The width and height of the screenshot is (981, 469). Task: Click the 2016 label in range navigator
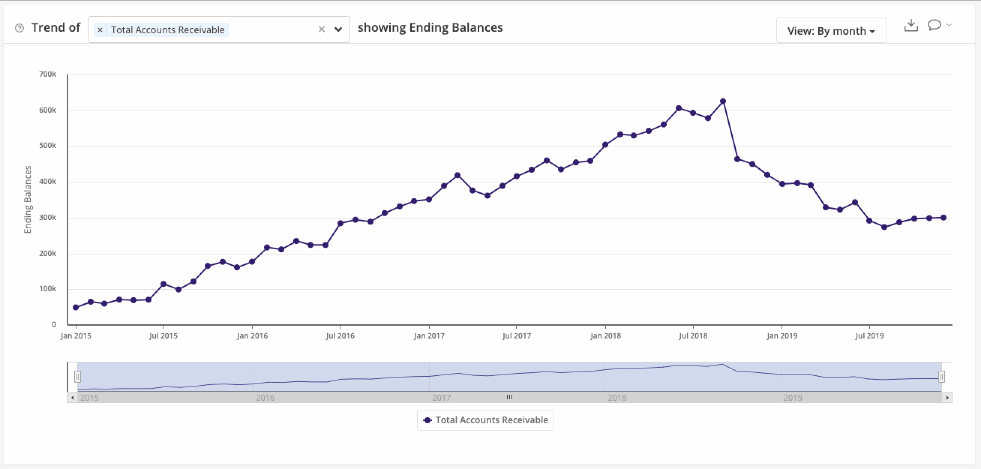265,397
